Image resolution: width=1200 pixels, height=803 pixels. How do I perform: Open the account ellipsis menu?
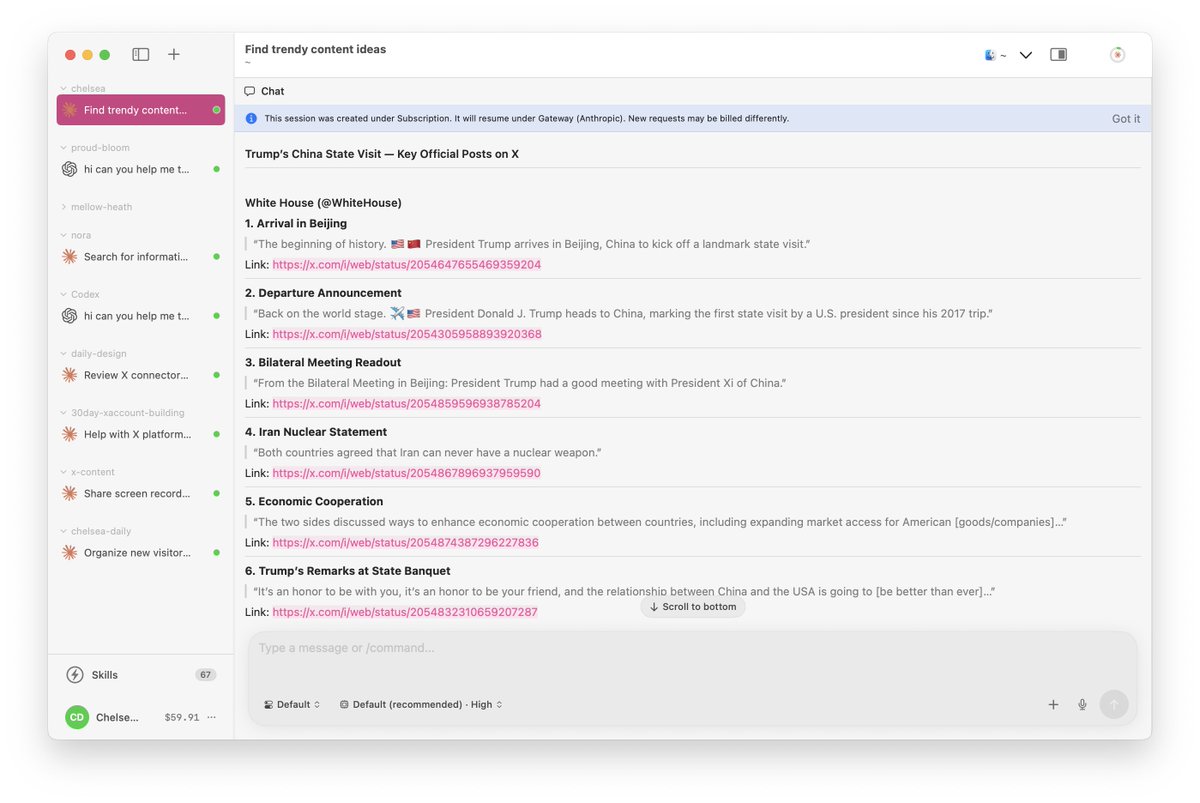click(211, 717)
